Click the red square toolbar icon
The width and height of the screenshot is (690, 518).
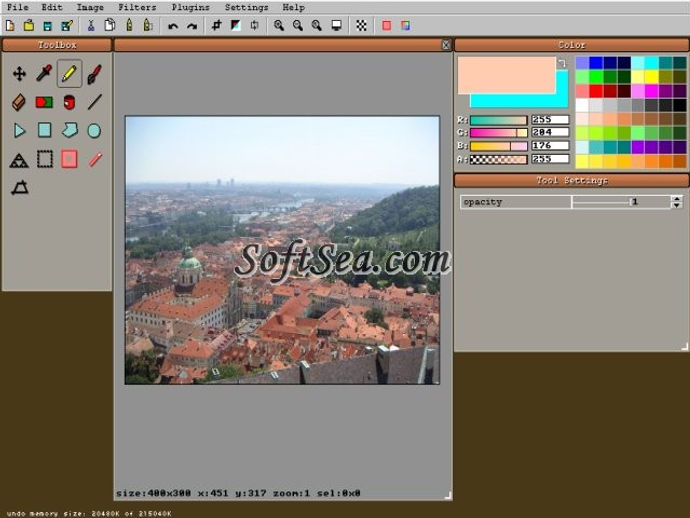coord(386,26)
